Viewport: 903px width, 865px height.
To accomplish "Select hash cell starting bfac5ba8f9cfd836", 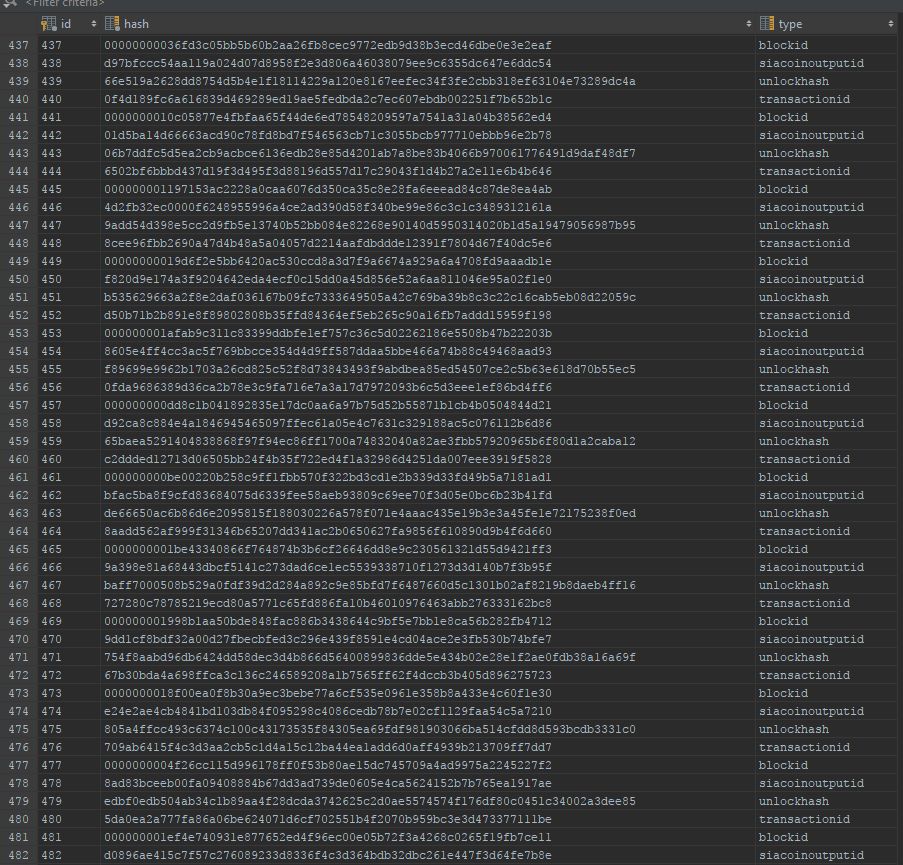I will pos(428,495).
